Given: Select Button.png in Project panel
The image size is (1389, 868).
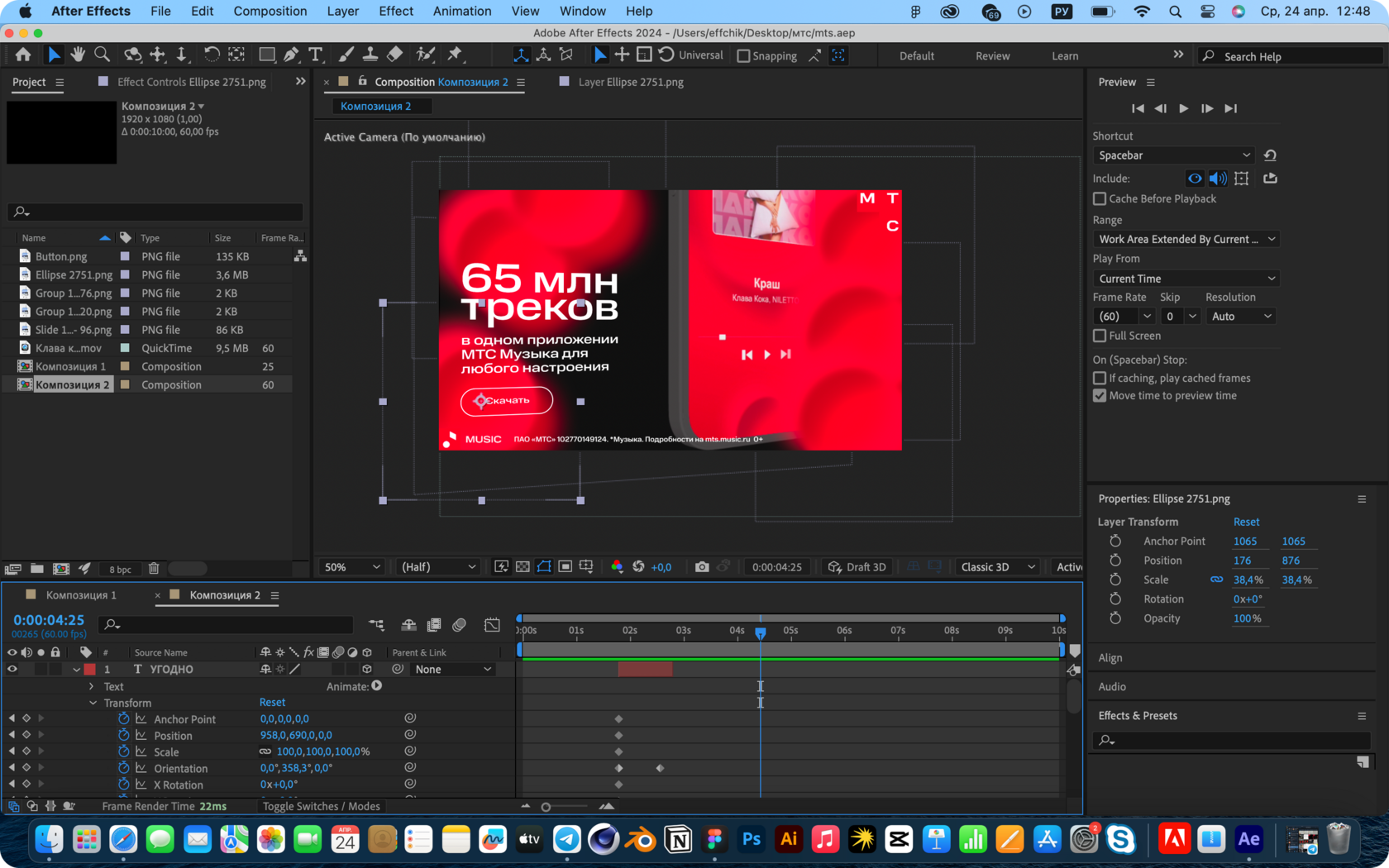Looking at the screenshot, I should coord(61,257).
